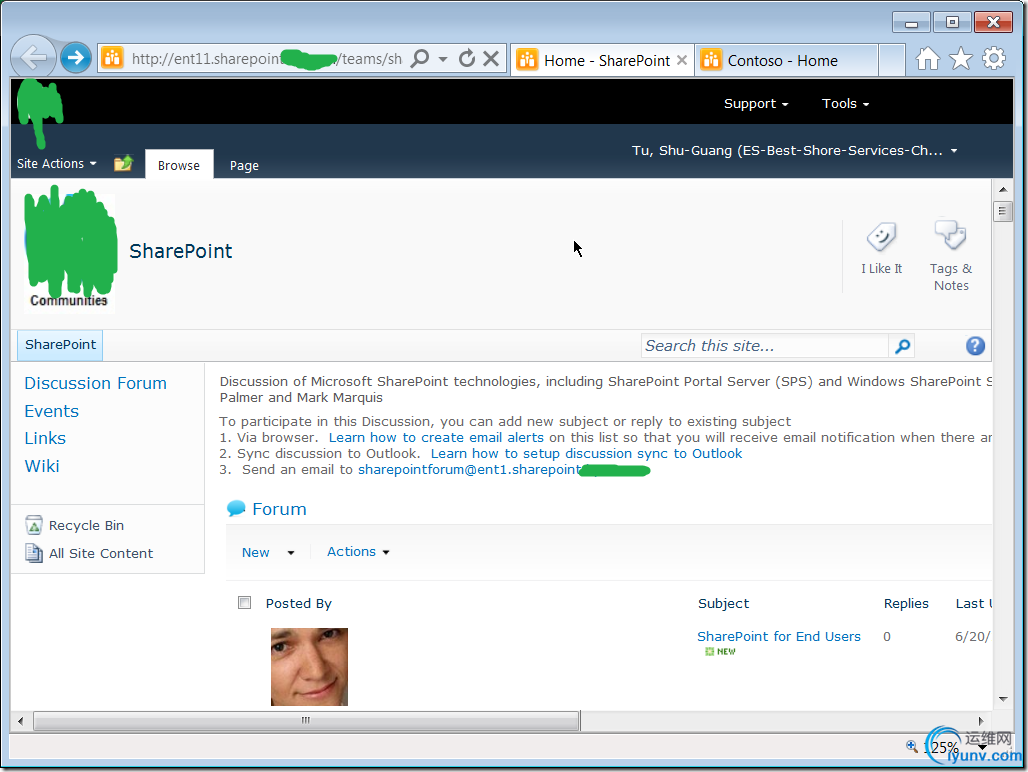The width and height of the screenshot is (1028, 772).
Task: Open the New item dropdown arrow
Action: (x=290, y=552)
